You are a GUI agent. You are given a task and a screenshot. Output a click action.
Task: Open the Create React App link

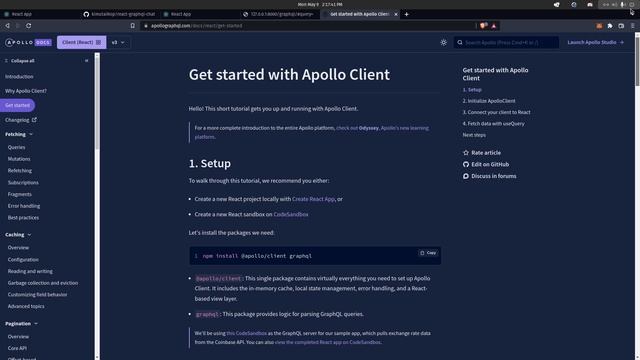coord(313,199)
